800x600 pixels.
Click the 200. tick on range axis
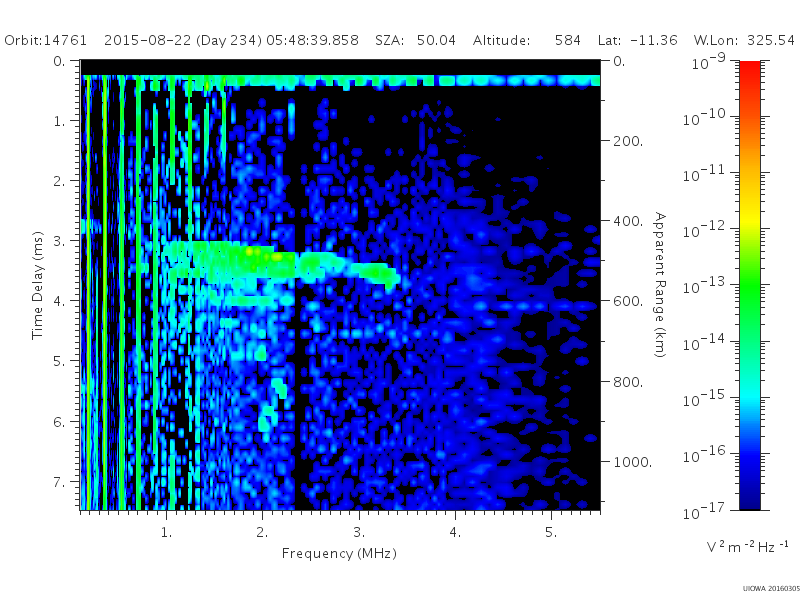[628, 141]
